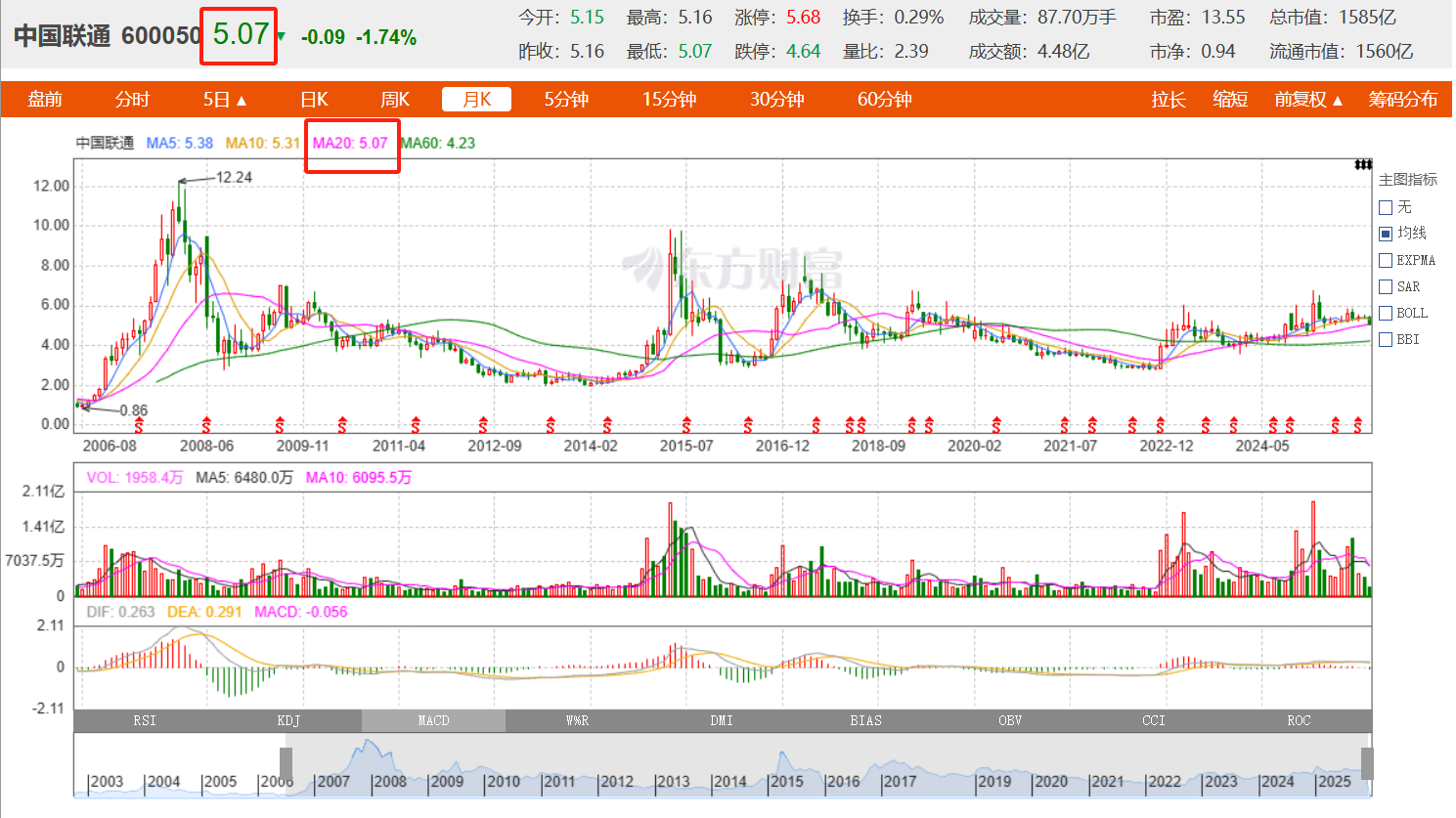The width and height of the screenshot is (1456, 818).
Task: Select the W%R sub-indicator tab
Action: pos(577,721)
